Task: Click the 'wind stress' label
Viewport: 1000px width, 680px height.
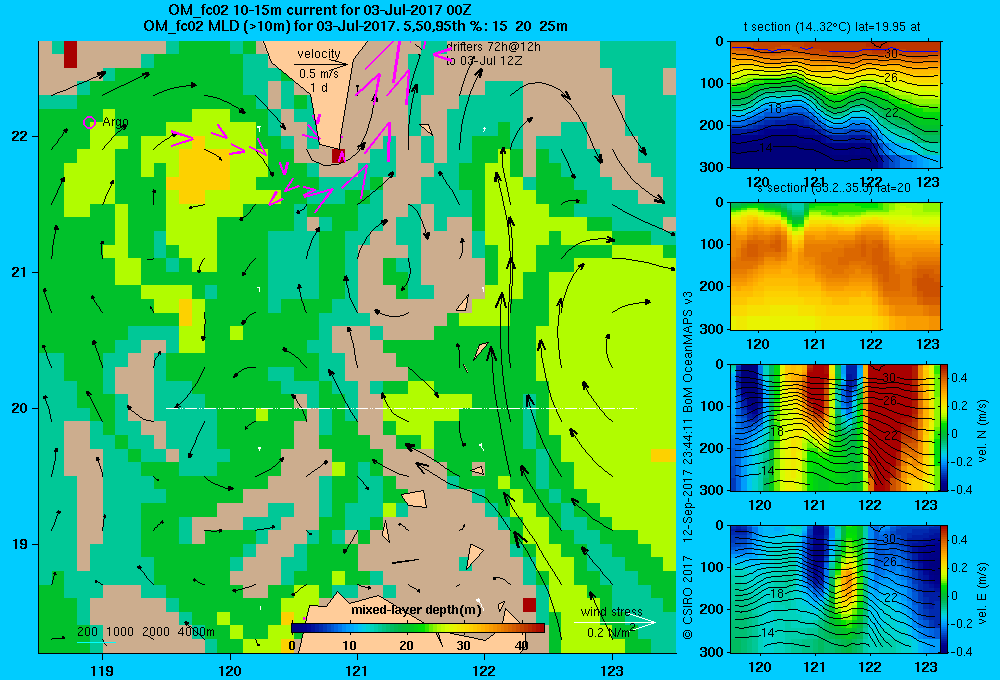Action: (612, 612)
